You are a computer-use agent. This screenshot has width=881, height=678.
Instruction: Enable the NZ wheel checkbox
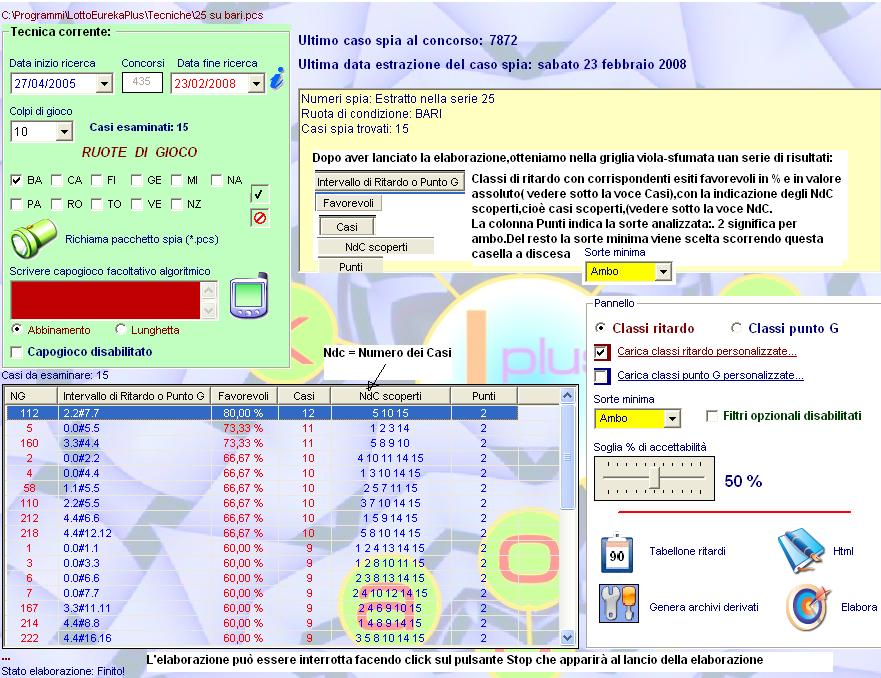[176, 204]
